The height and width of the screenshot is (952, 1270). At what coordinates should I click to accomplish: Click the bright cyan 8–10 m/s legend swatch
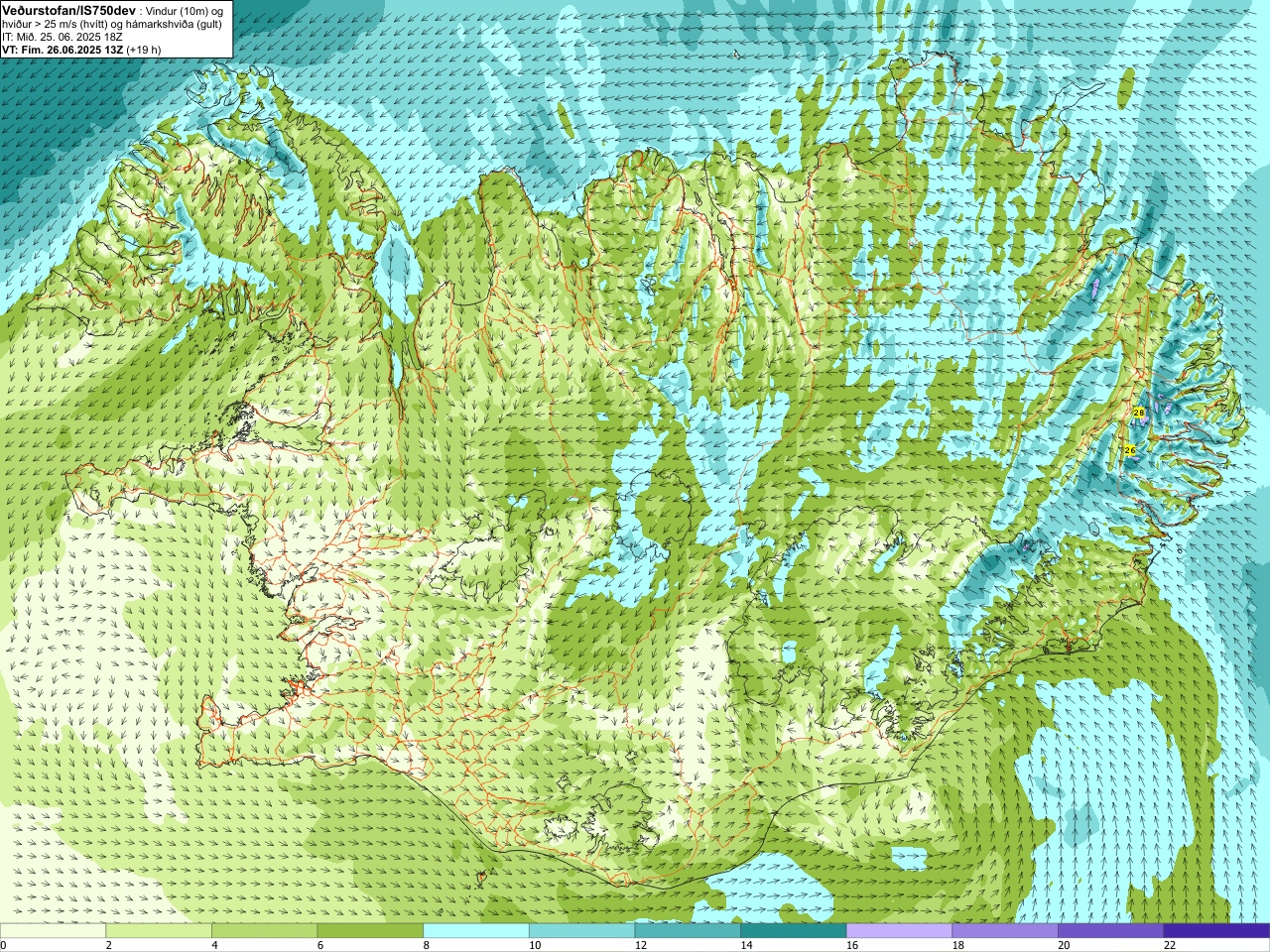pos(476,930)
